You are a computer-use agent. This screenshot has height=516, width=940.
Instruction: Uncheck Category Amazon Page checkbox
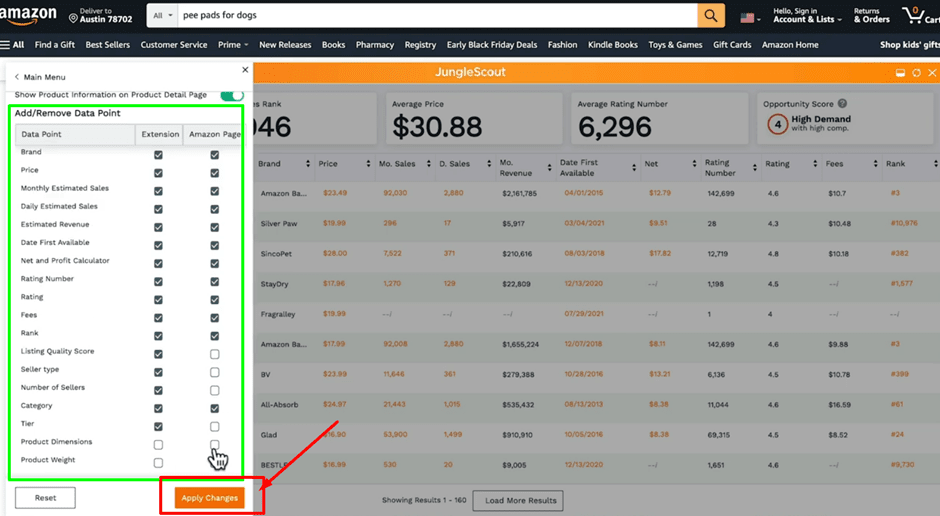pyautogui.click(x=215, y=408)
